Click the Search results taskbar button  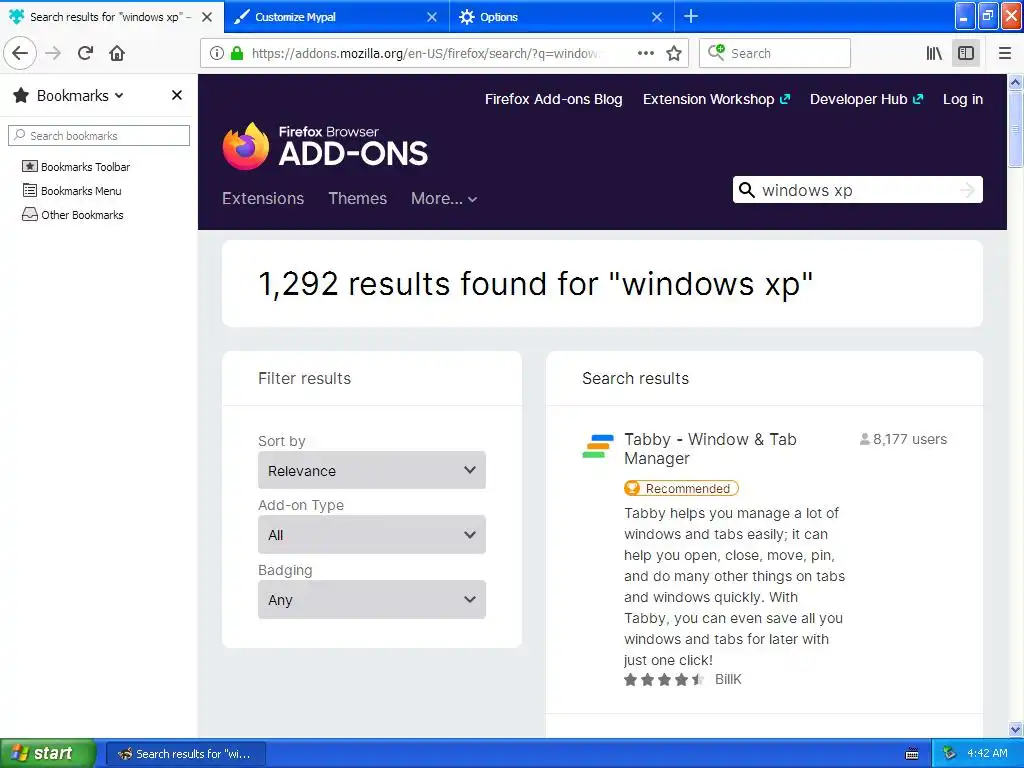tap(185, 754)
